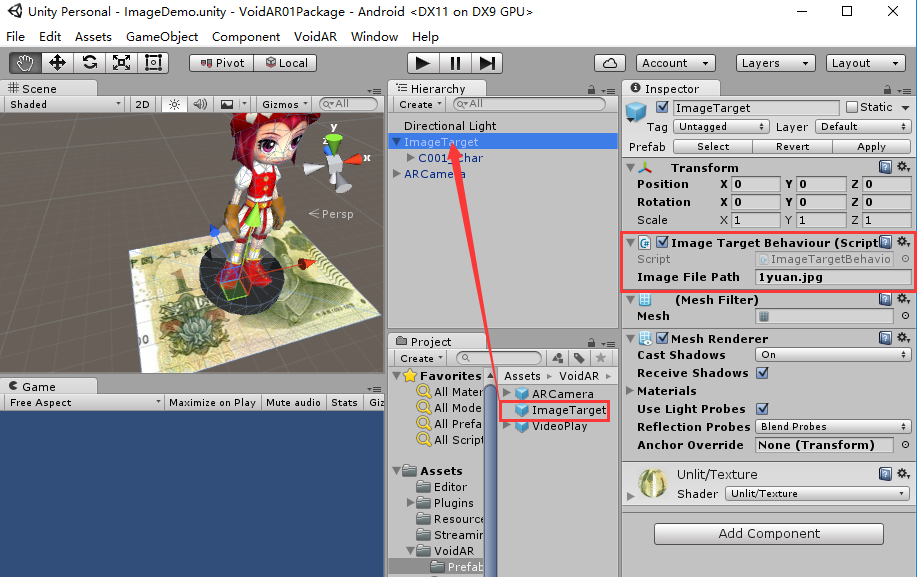The width and height of the screenshot is (917, 577).
Task: Toggle Receive Shadows checkbox
Action: point(762,373)
